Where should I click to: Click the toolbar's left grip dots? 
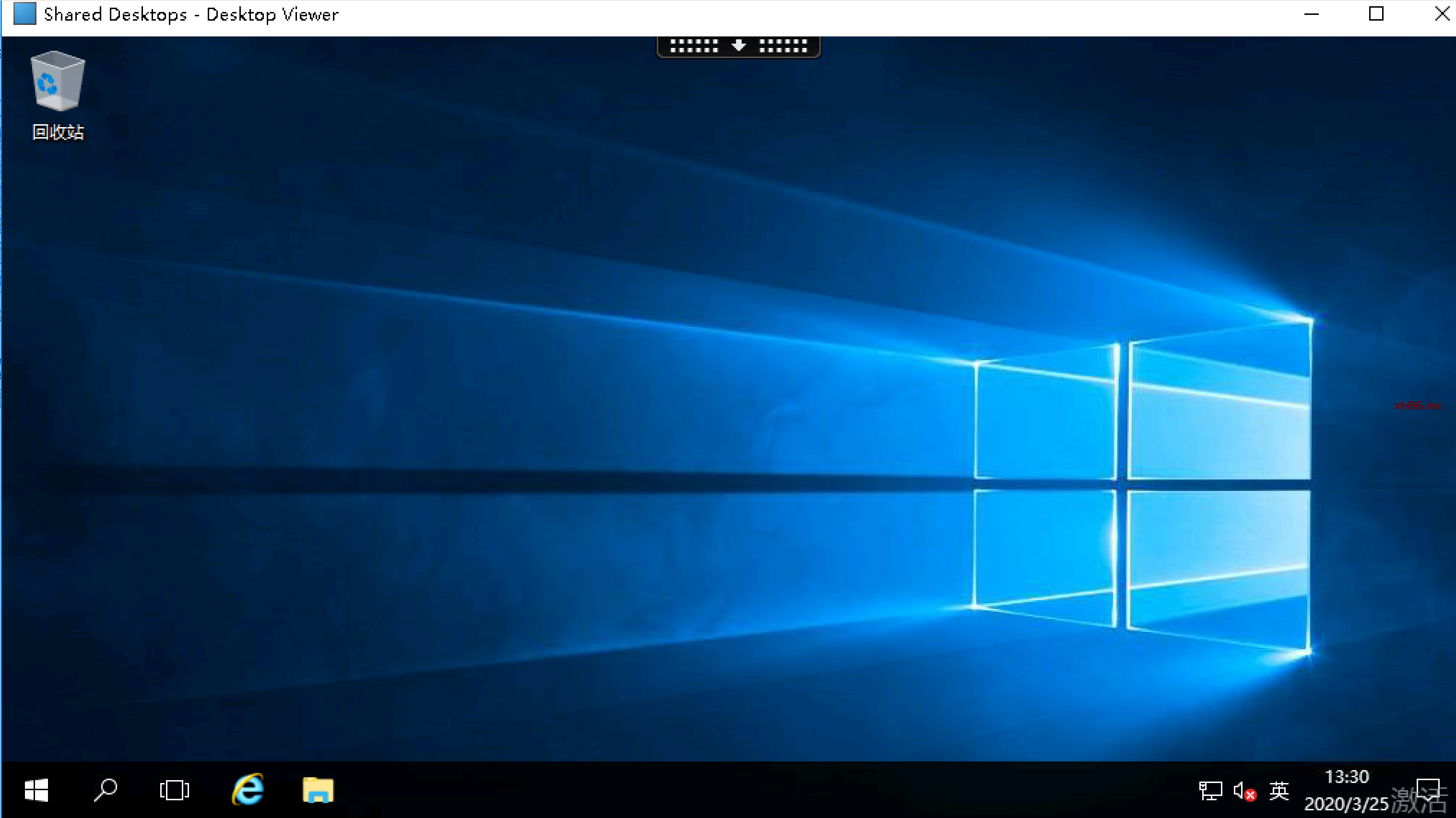[x=694, y=46]
